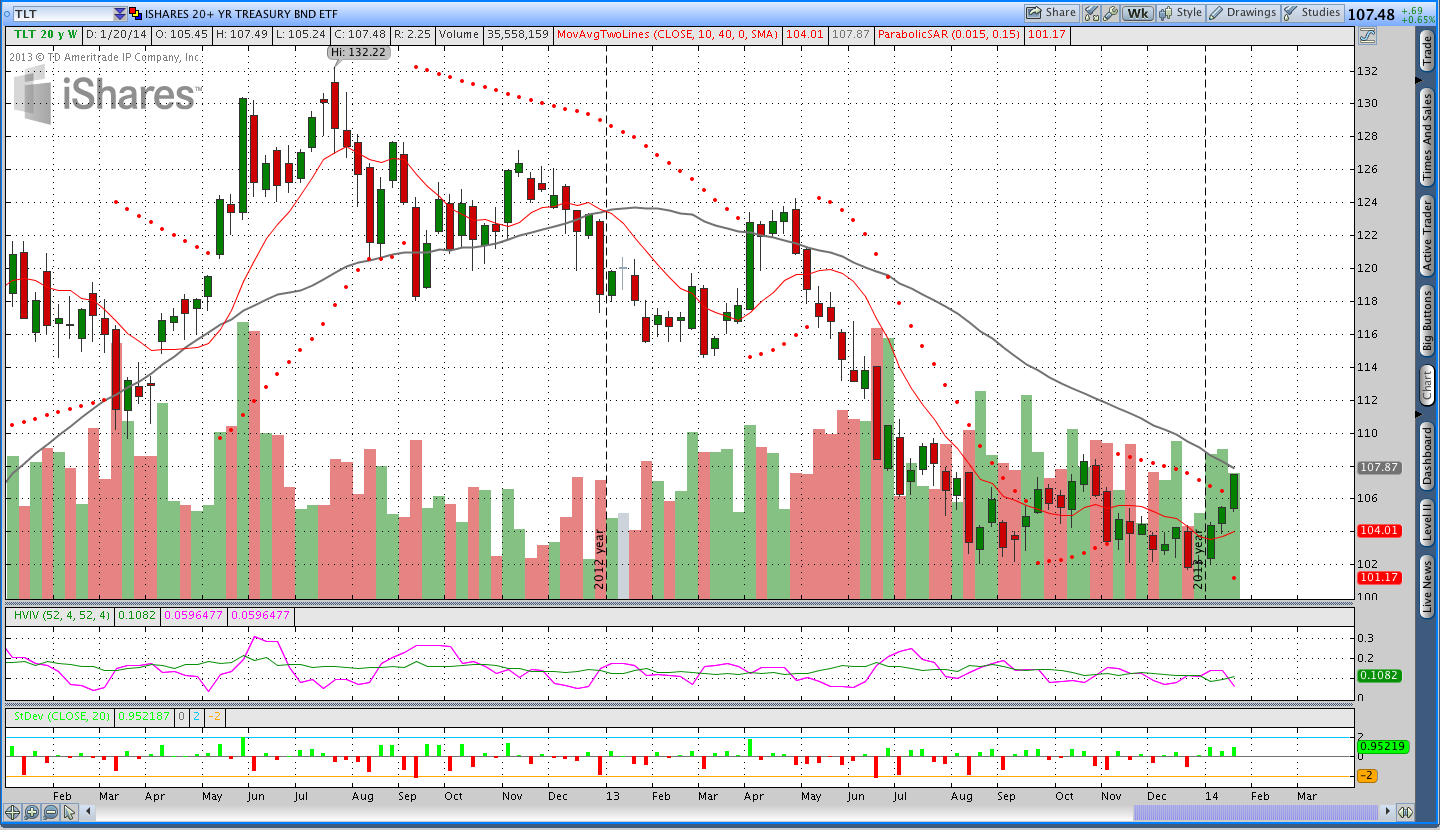
Task: Click the MovAvgTwoLines study label
Action: tap(668, 34)
